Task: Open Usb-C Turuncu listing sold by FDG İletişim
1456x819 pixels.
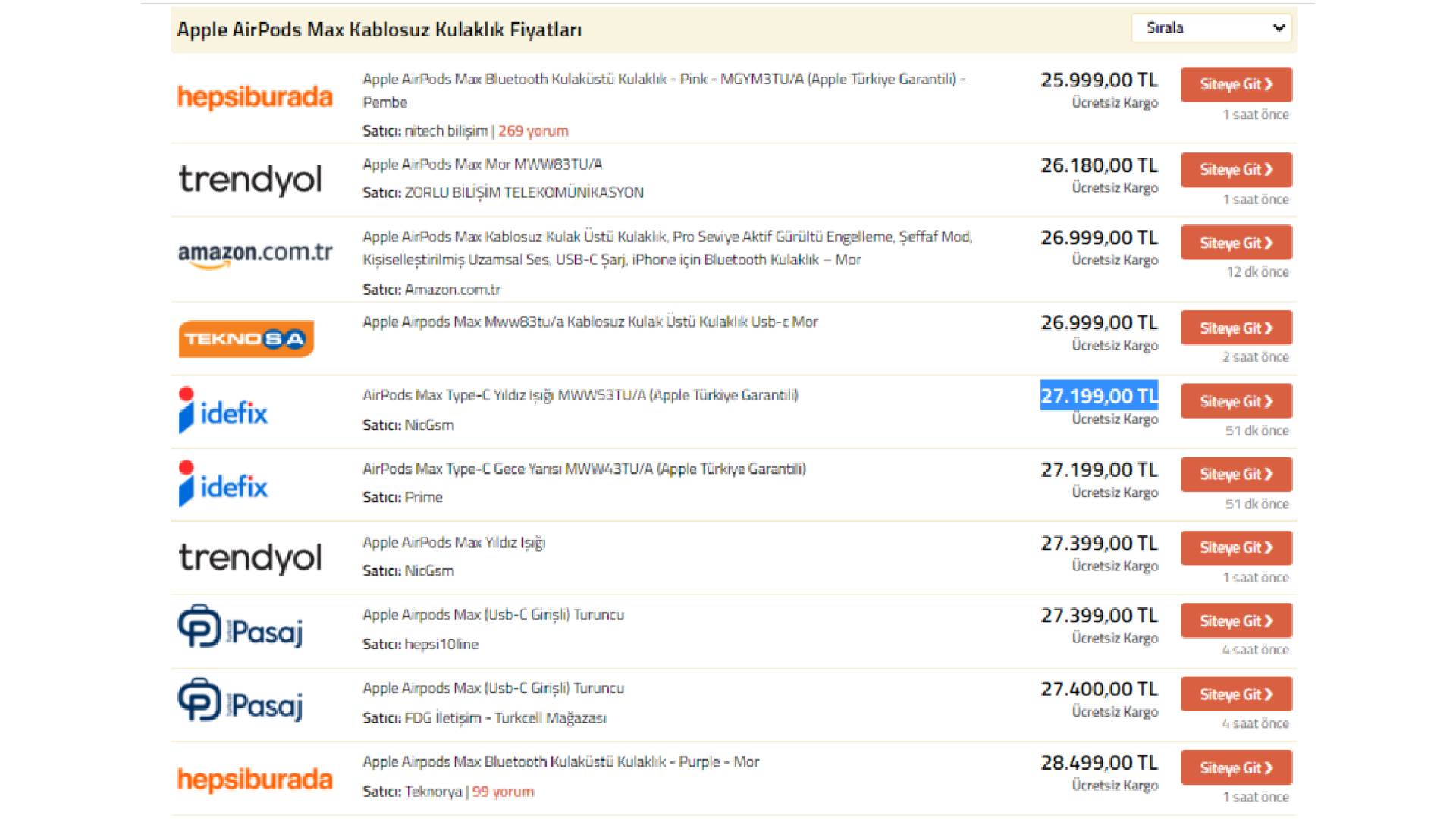Action: [x=493, y=688]
